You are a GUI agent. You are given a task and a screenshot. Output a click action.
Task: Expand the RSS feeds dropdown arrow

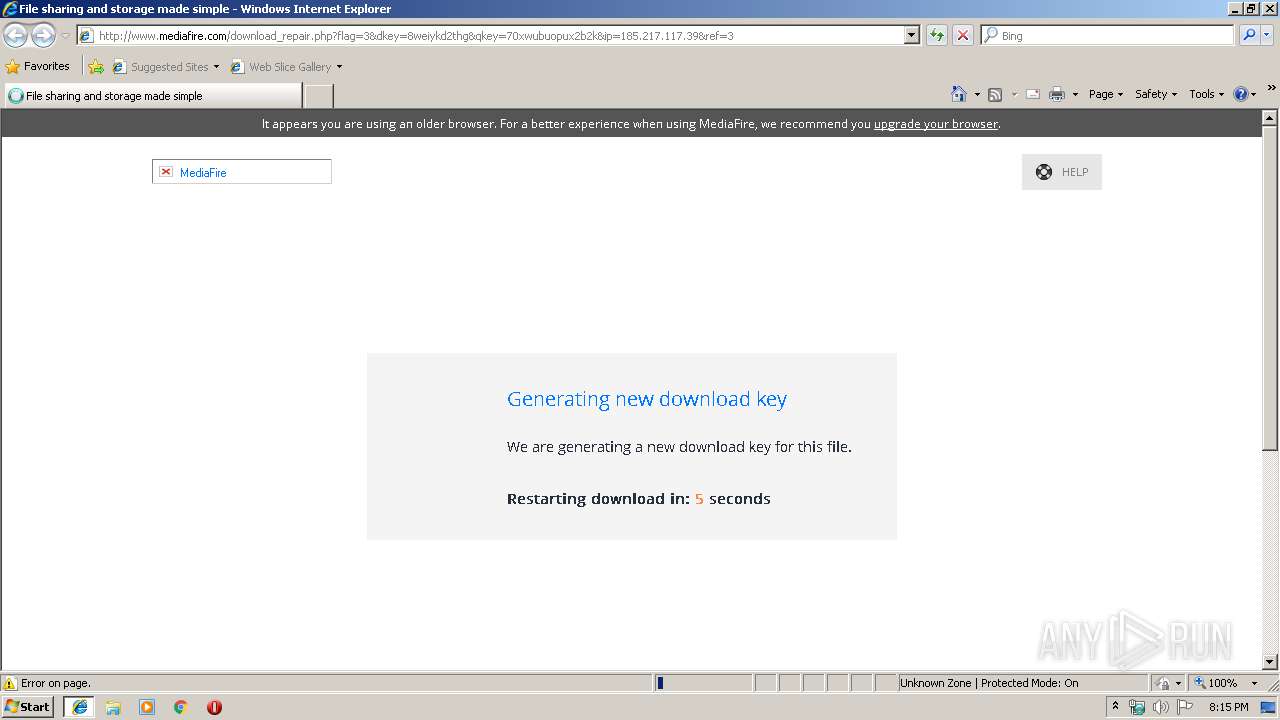1013,94
